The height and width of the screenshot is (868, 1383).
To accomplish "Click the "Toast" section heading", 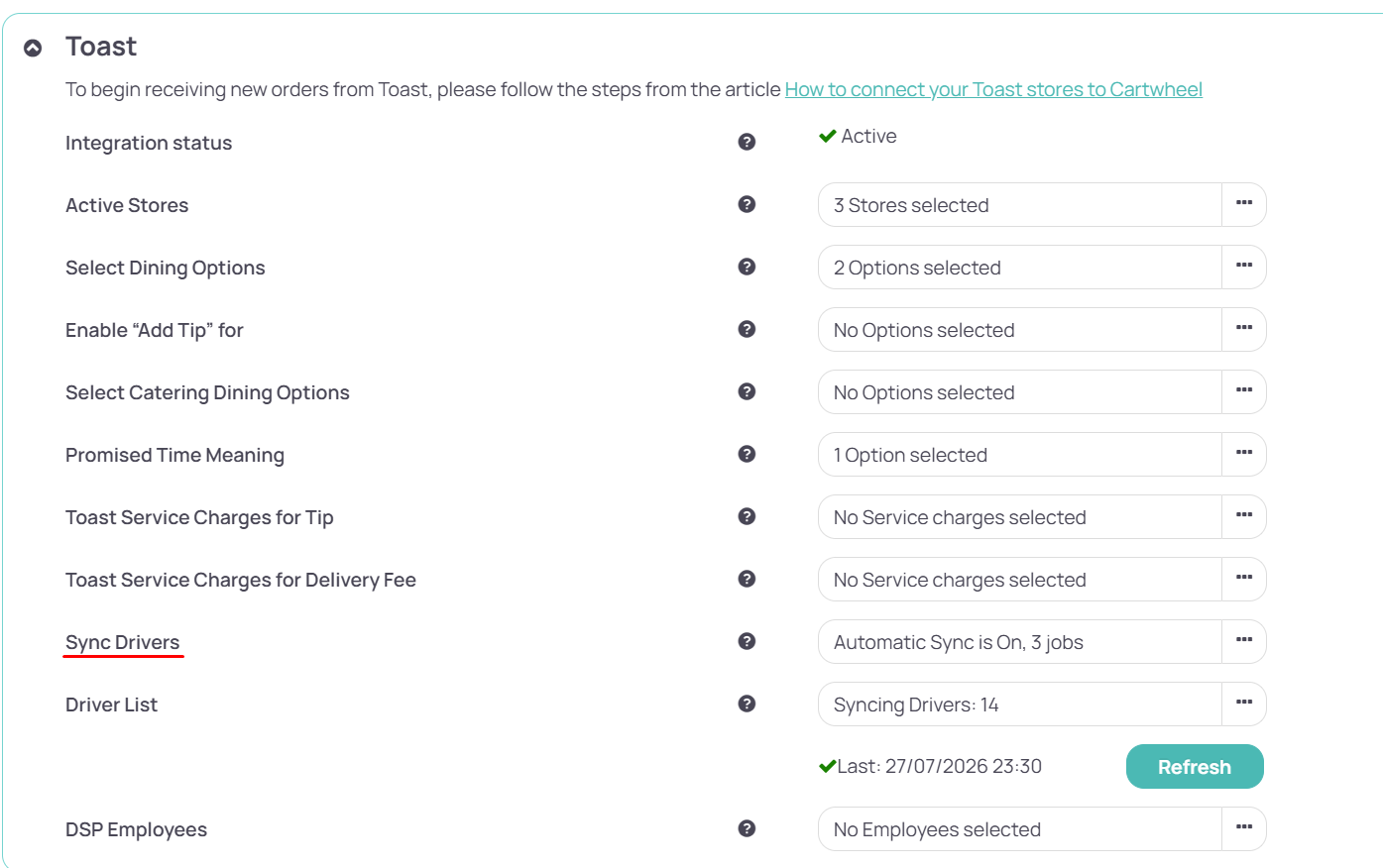I will tap(101, 47).
